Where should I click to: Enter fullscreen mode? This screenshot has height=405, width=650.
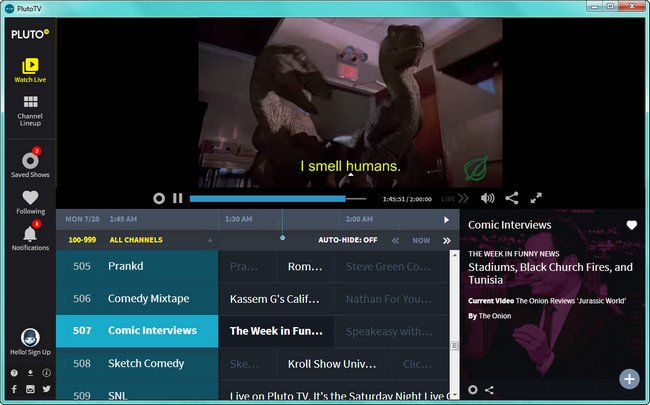[x=536, y=198]
